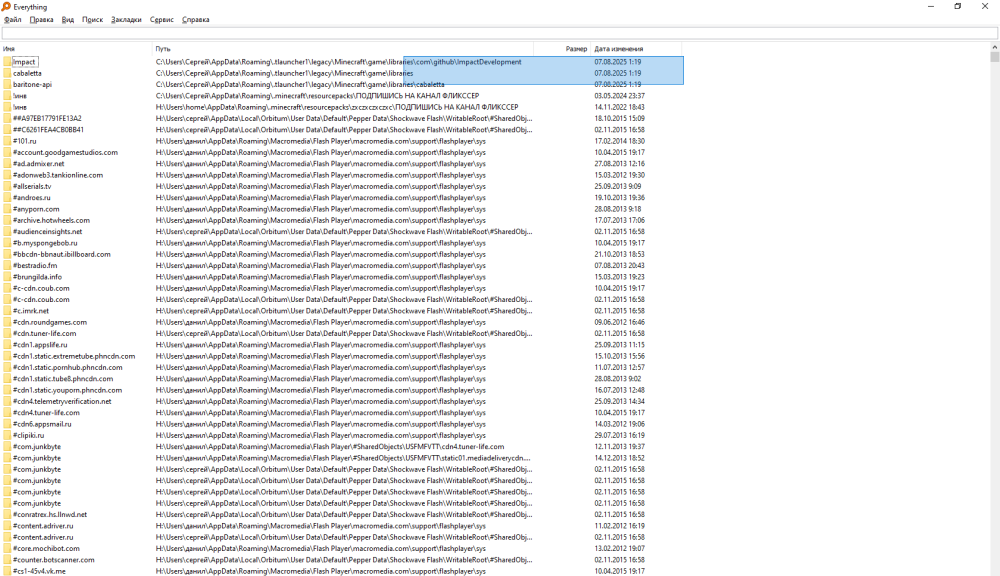
Task: Click folder icon of the Impact row
Action: (x=7, y=62)
